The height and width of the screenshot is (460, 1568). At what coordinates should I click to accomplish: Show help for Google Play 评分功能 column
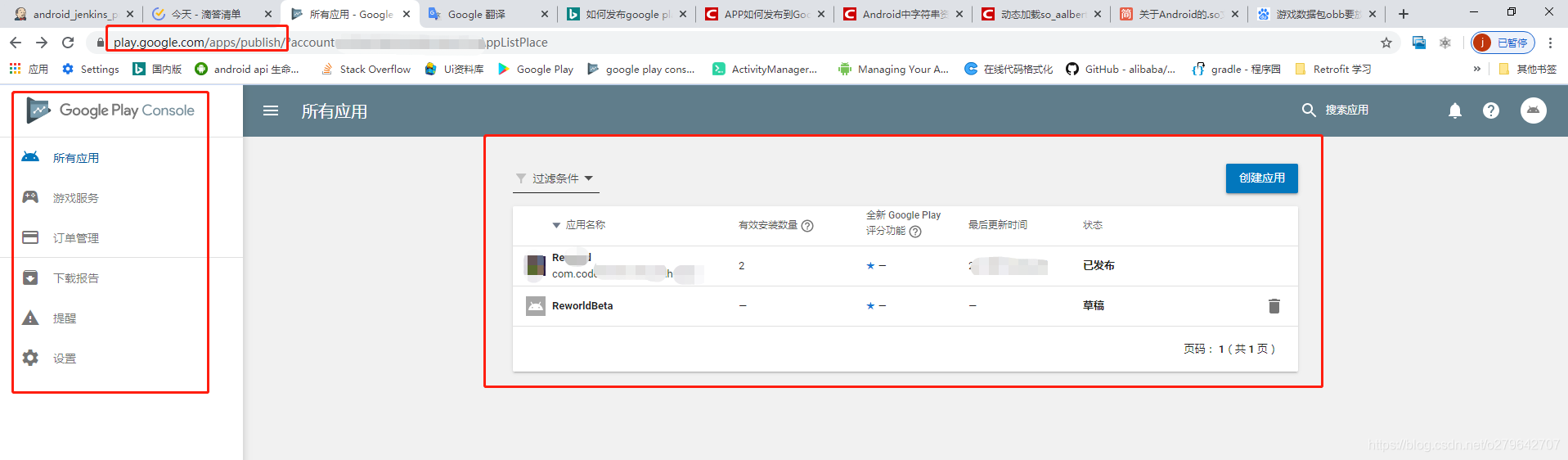(x=915, y=232)
